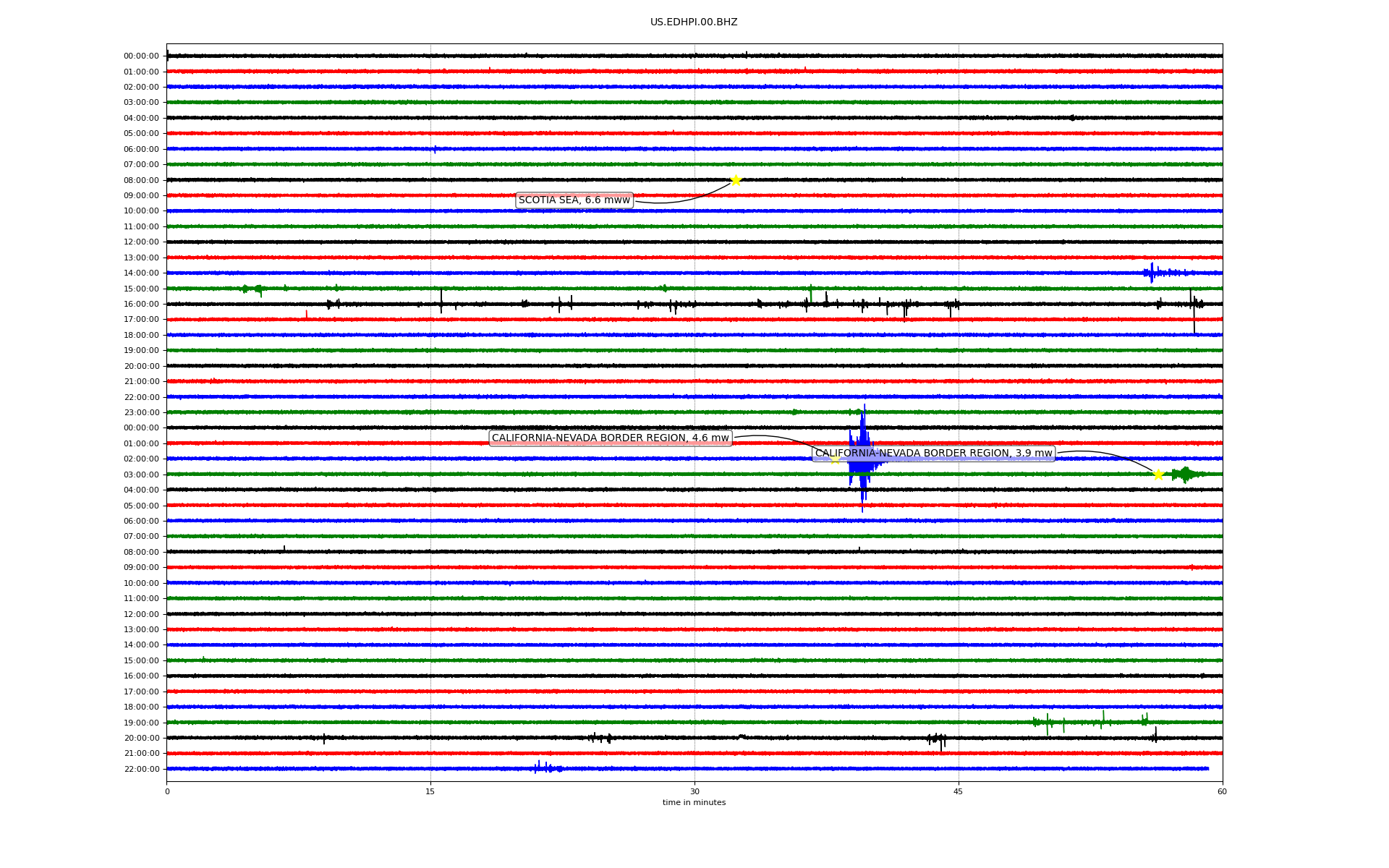The width and height of the screenshot is (1389, 868).
Task: Click the CALIFORNIA-NEVADA BORDER REGION, 3.9 mw label
Action: 934,454
